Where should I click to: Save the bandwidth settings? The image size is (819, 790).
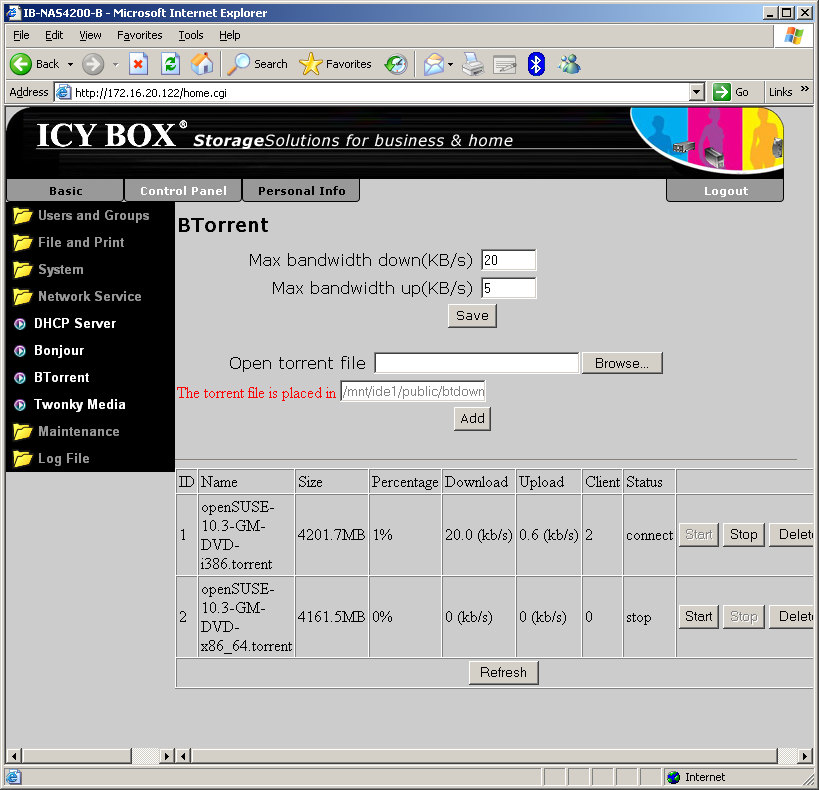pos(472,316)
